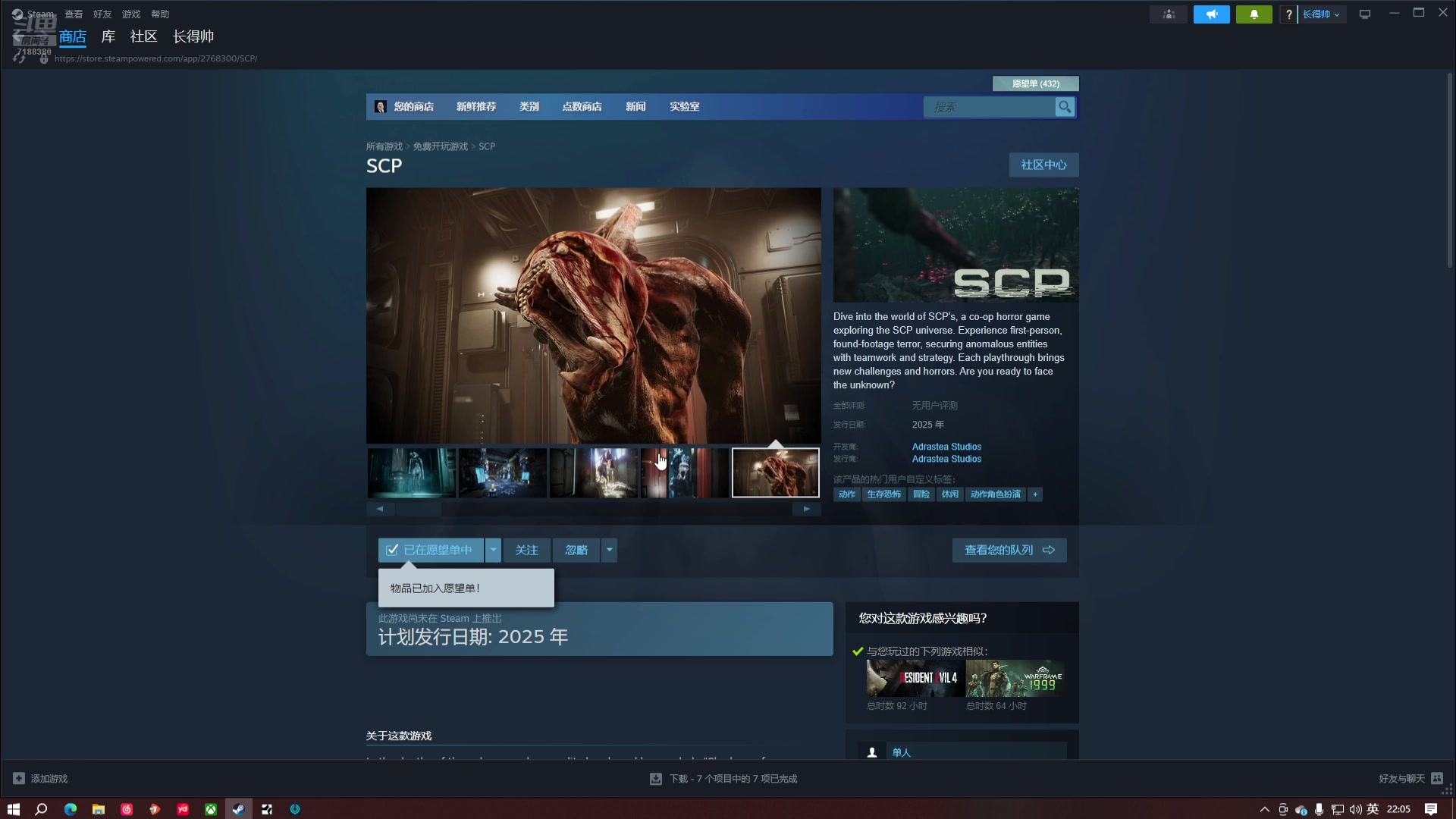
Task: Open Microsoft Edge from the taskbar
Action: (x=70, y=809)
